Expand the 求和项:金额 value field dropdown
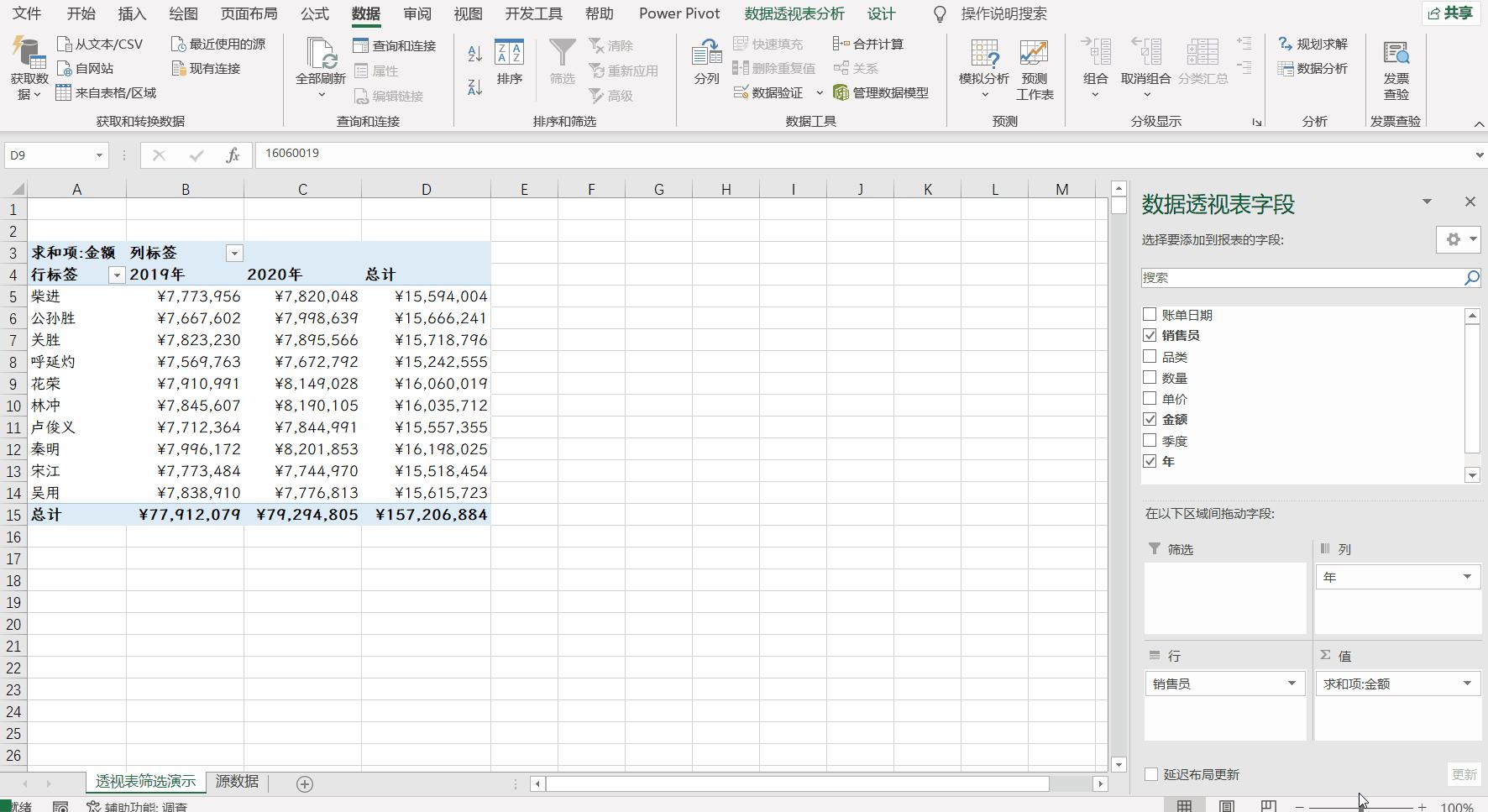 coord(1466,684)
